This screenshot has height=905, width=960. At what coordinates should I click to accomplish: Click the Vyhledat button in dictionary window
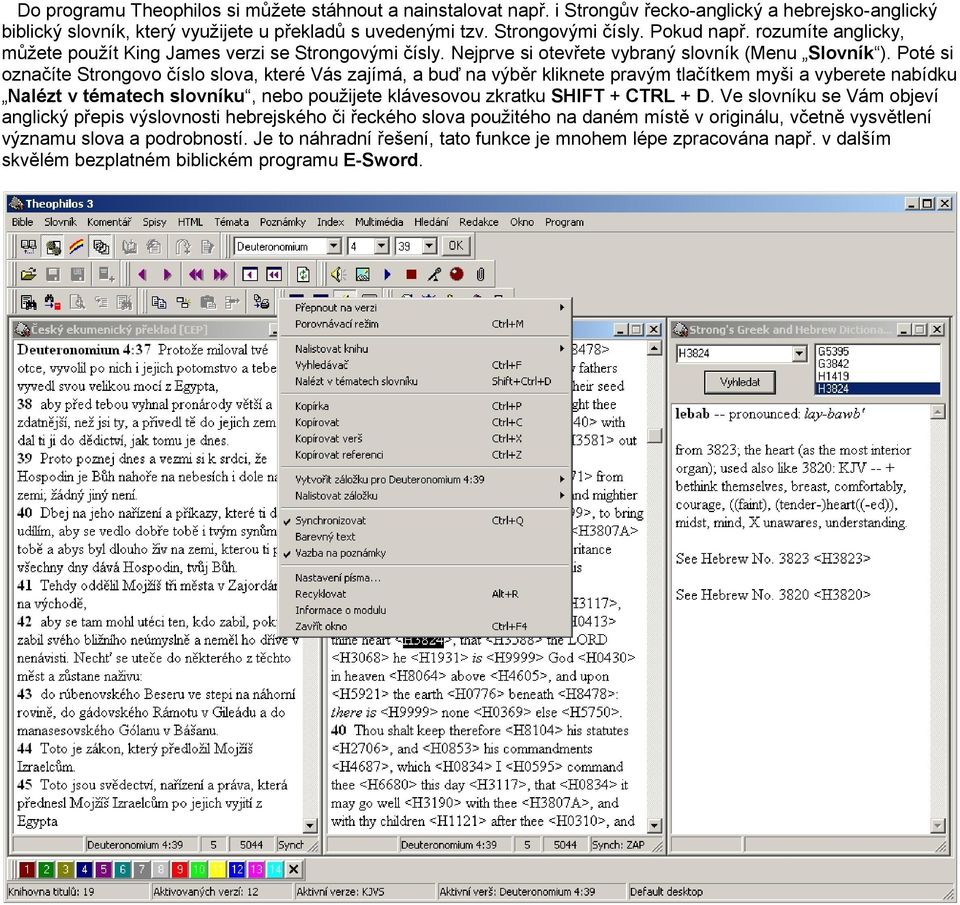pos(740,382)
